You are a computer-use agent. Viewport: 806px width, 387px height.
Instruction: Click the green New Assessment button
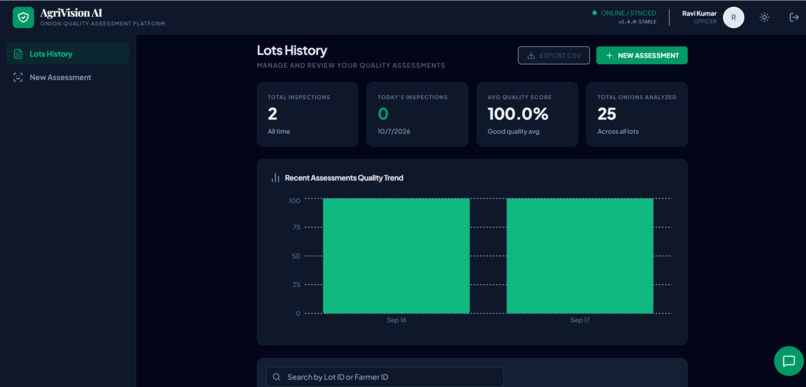point(642,56)
